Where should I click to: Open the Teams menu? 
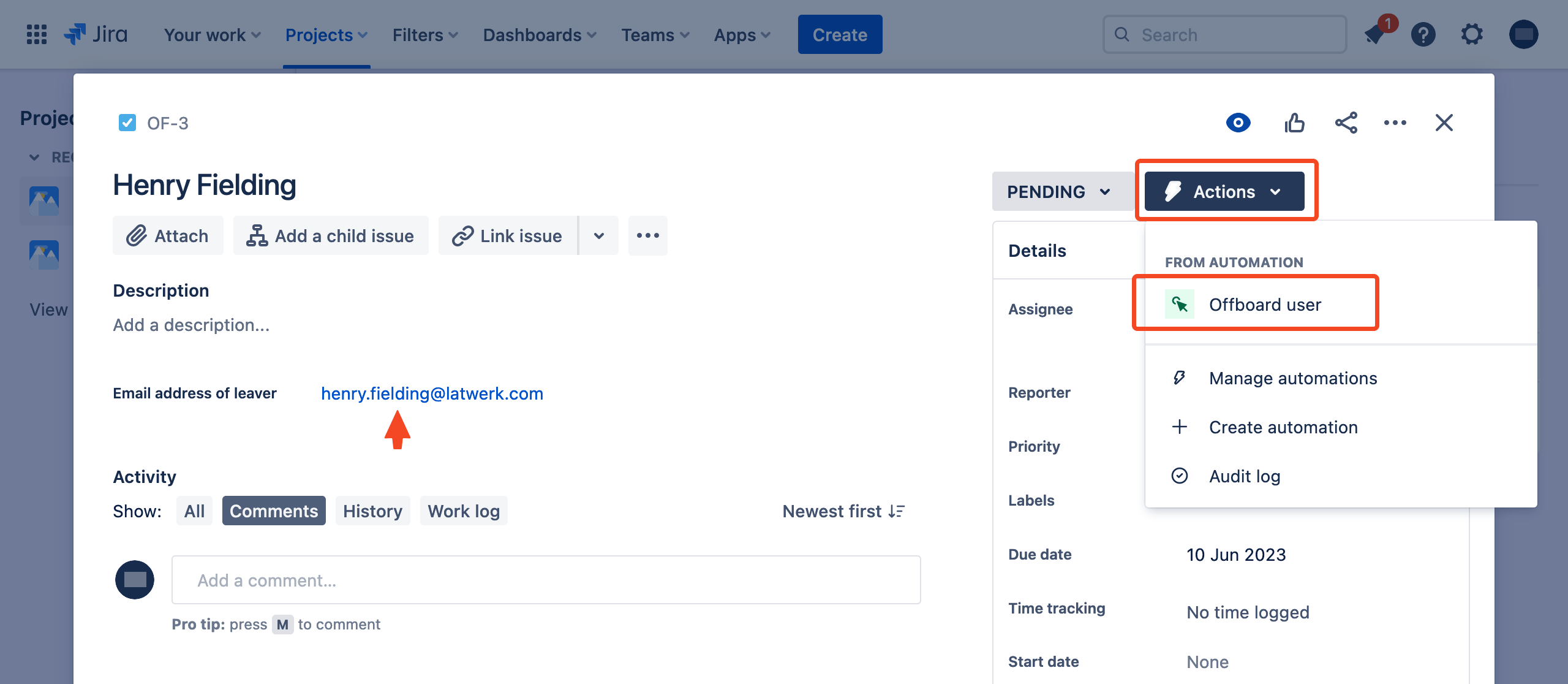pos(655,34)
